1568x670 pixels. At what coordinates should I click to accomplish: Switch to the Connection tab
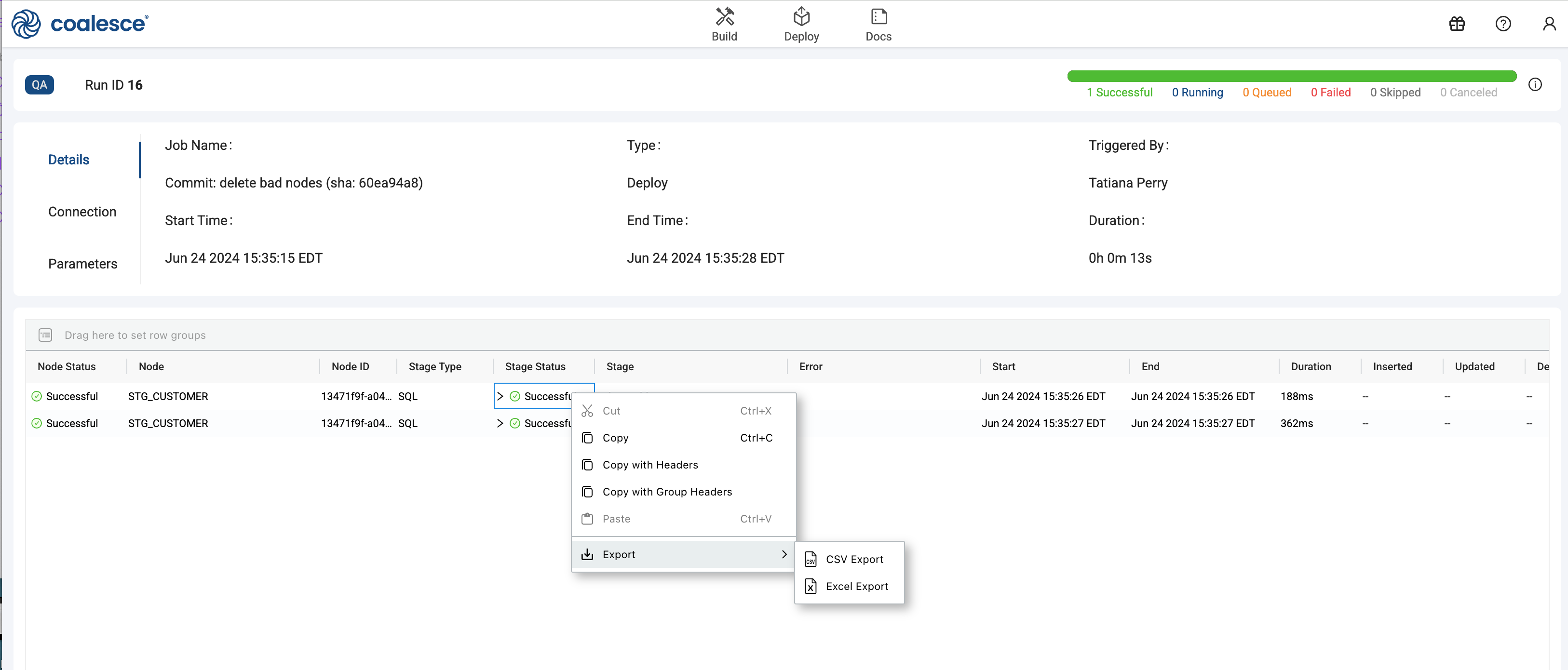pos(82,212)
